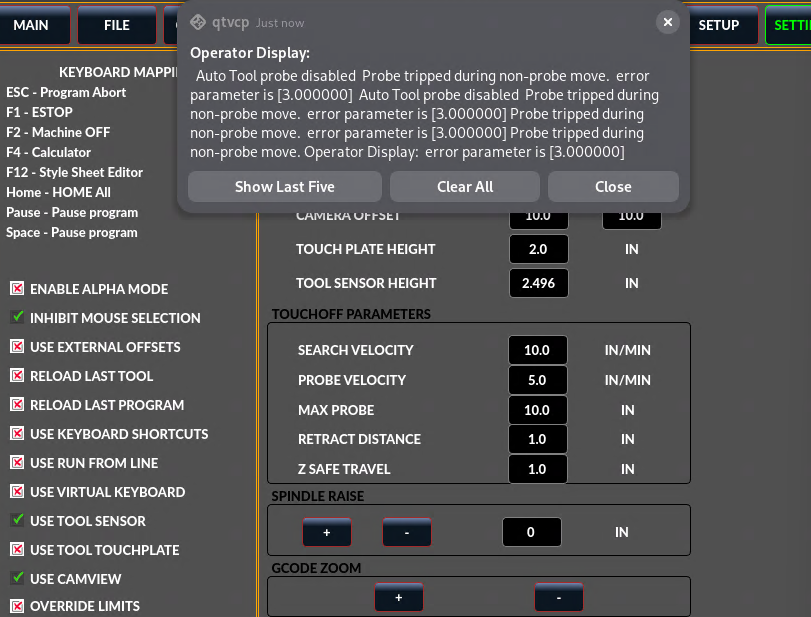Enable Override Limits checkbox
This screenshot has width=811, height=617.
click(17, 606)
